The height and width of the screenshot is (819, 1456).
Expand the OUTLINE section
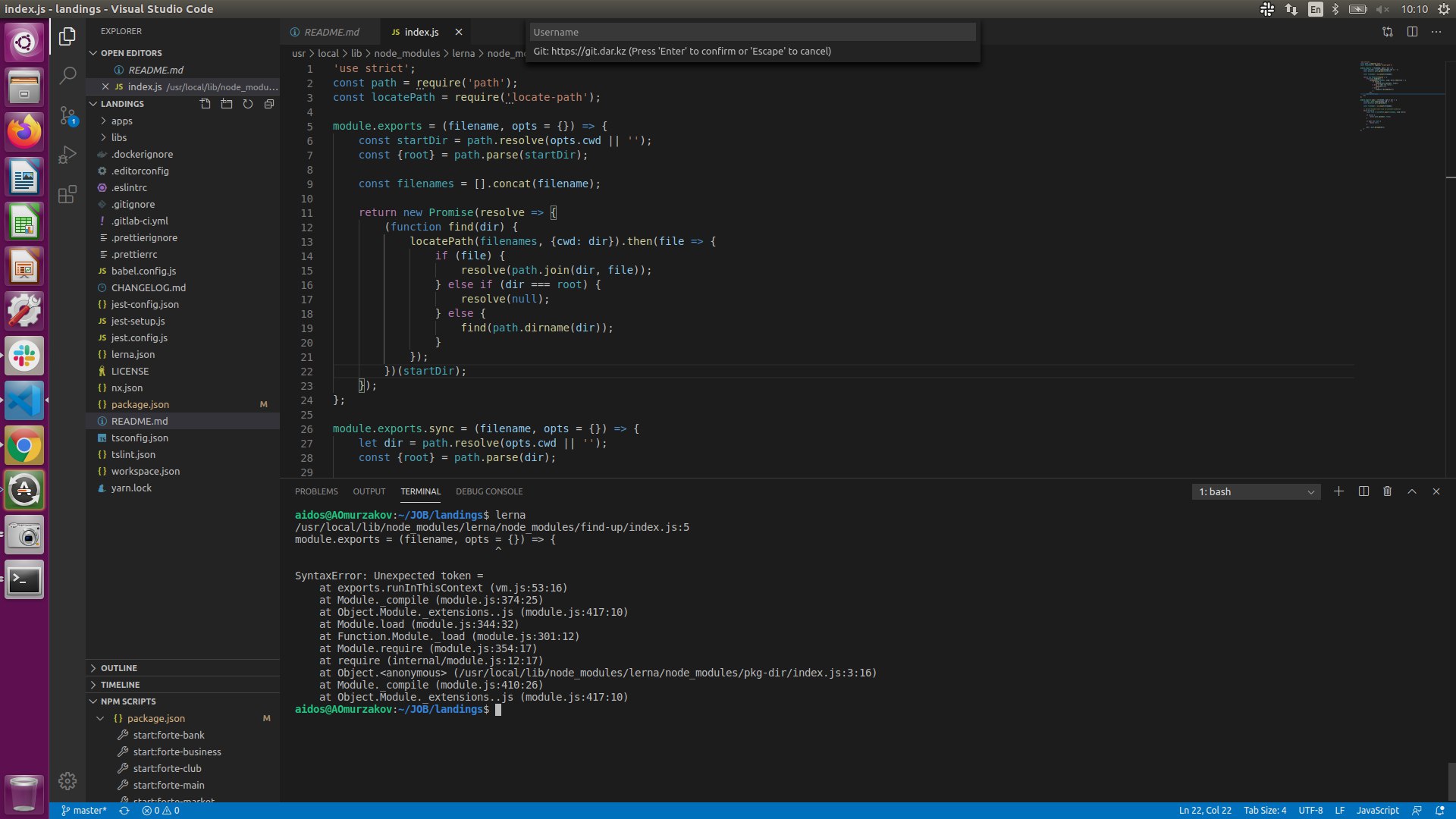click(x=119, y=668)
